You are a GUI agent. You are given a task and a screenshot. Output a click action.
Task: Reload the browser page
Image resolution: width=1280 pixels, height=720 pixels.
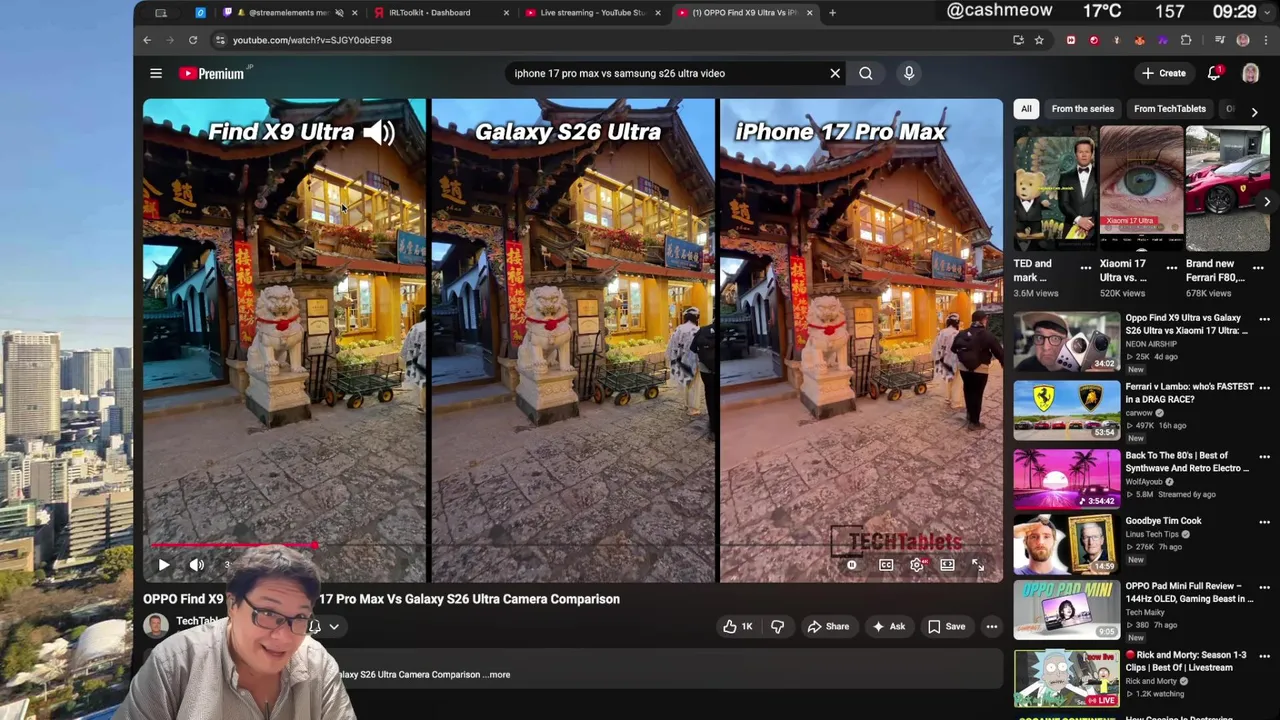coord(193,40)
